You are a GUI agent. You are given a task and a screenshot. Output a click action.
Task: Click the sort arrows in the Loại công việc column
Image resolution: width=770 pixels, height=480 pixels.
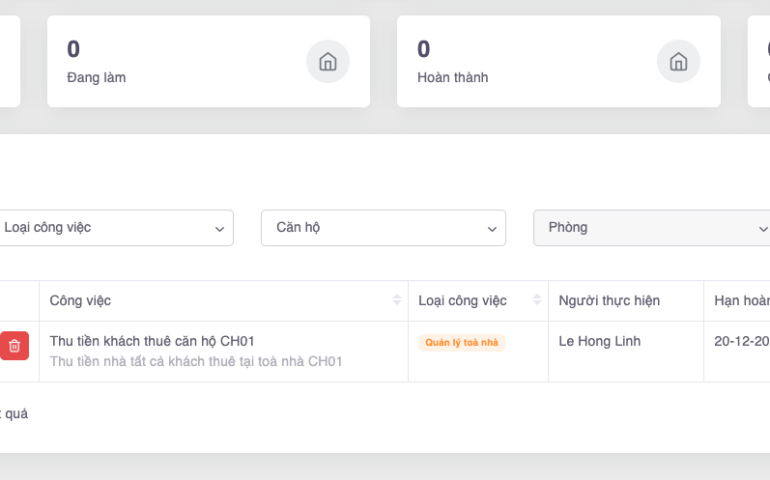537,301
